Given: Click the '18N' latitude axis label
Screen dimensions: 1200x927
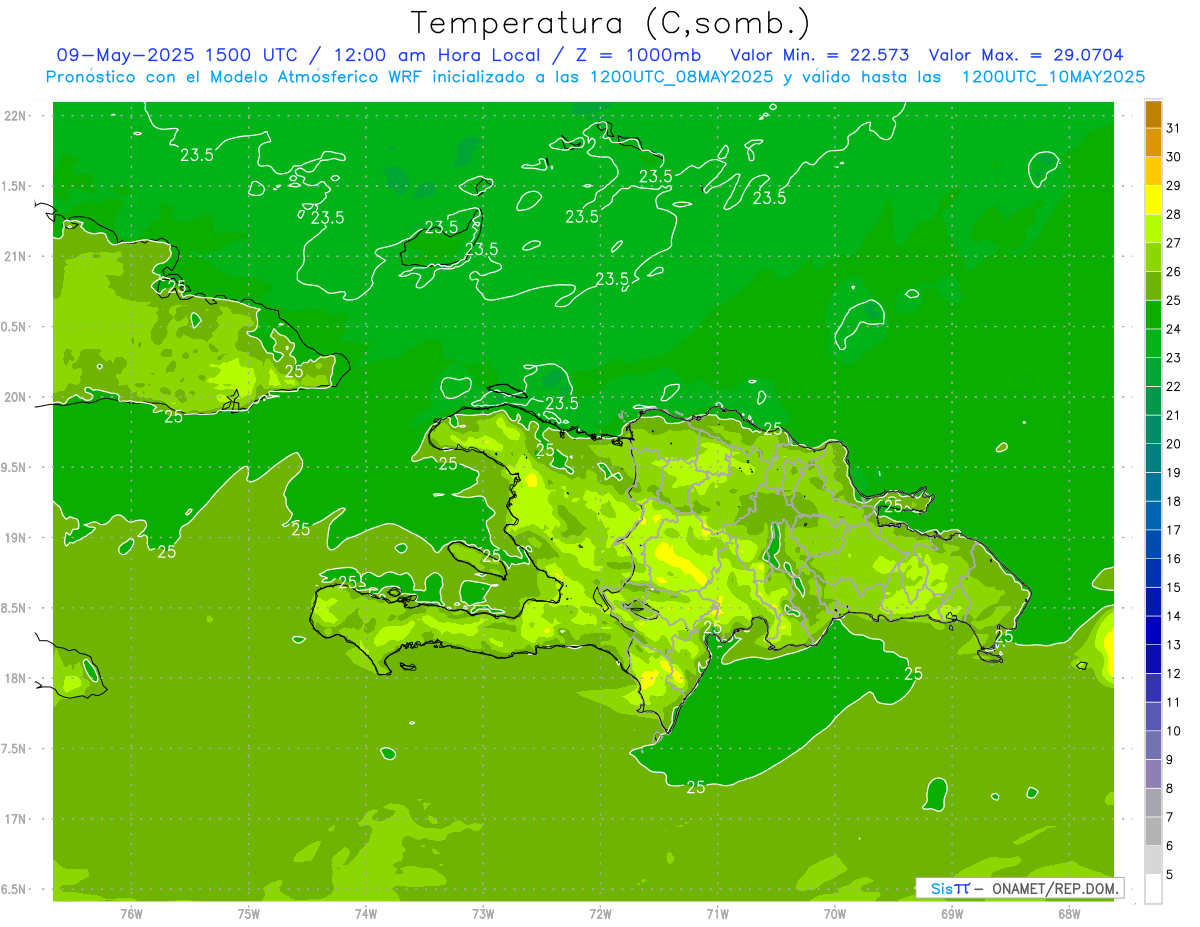Looking at the screenshot, I should click(x=15, y=678).
